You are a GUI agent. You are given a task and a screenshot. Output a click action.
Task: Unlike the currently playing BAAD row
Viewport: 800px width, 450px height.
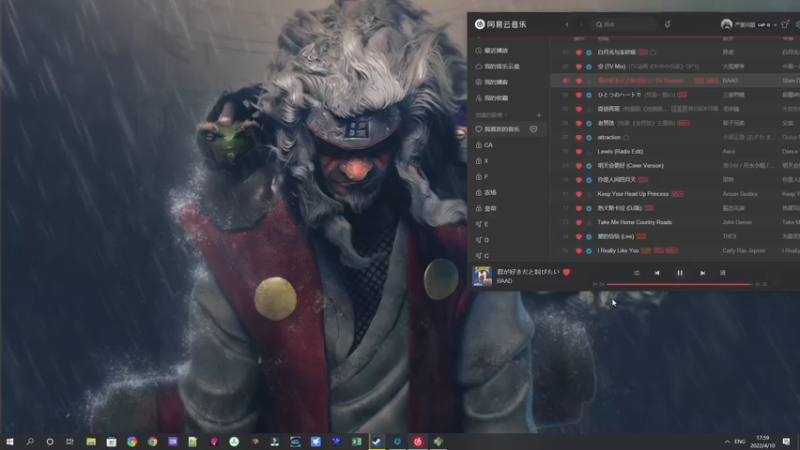pyautogui.click(x=579, y=81)
